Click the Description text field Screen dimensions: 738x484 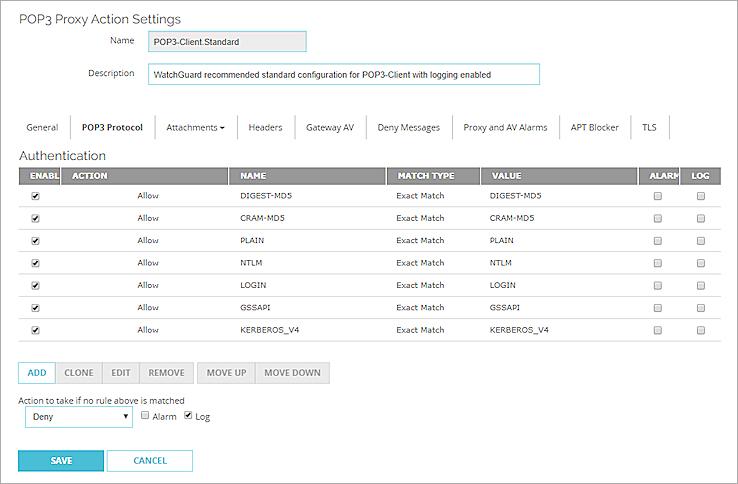(x=343, y=74)
